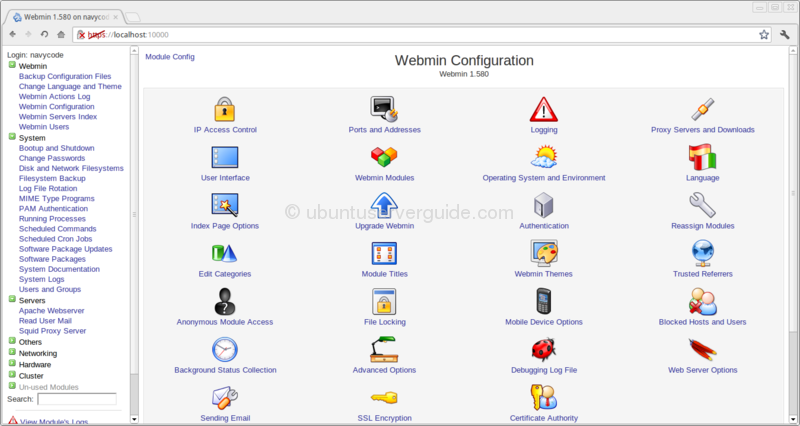Open the Reassign Modules wrench icon
Viewport: 800px width, 426px height.
702,205
